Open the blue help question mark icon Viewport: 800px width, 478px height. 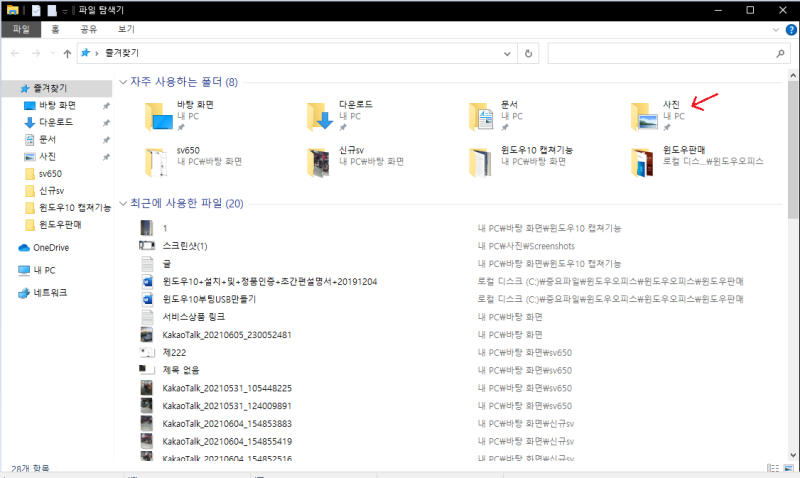point(791,30)
